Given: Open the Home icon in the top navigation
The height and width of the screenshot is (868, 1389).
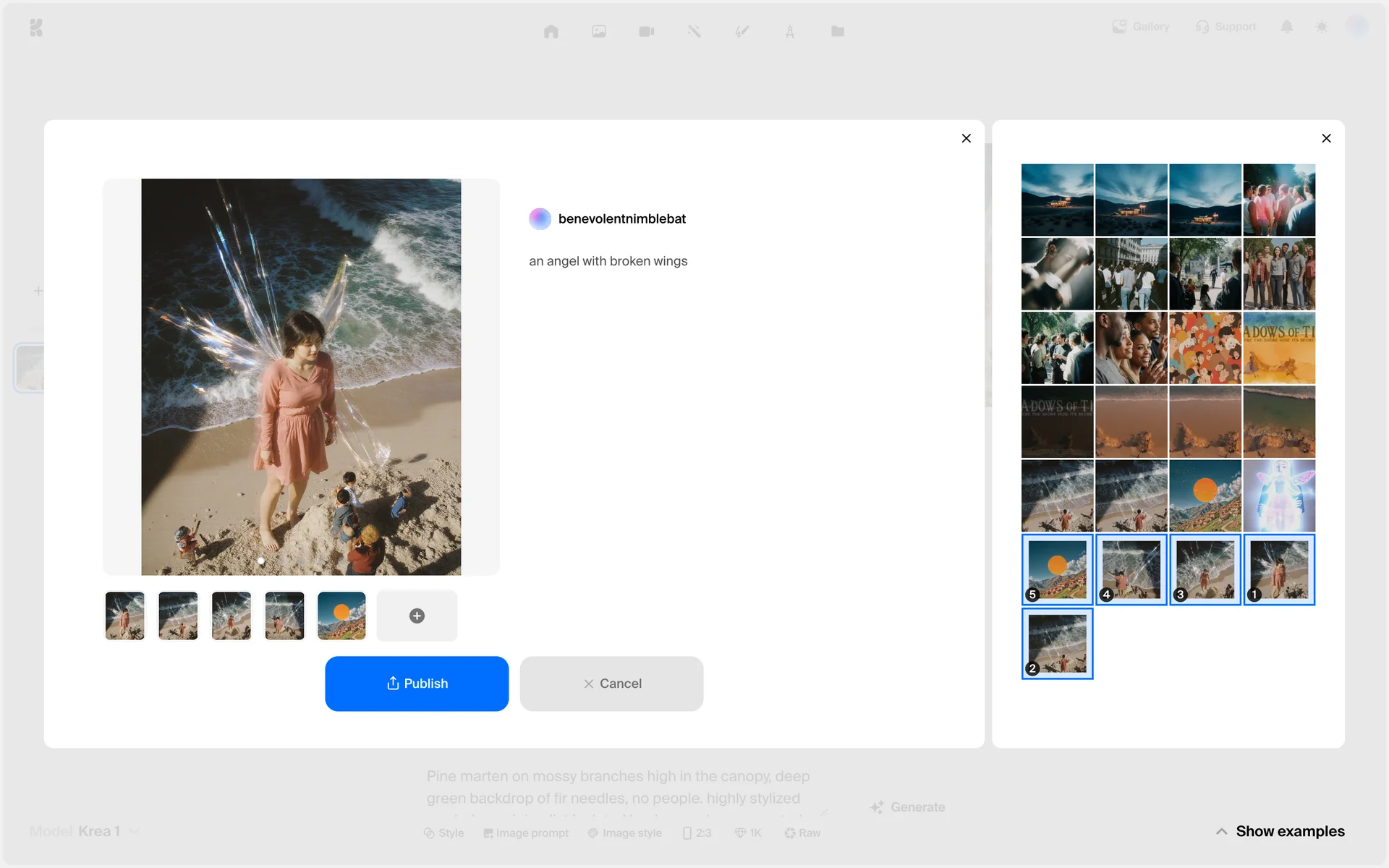Looking at the screenshot, I should tap(551, 31).
